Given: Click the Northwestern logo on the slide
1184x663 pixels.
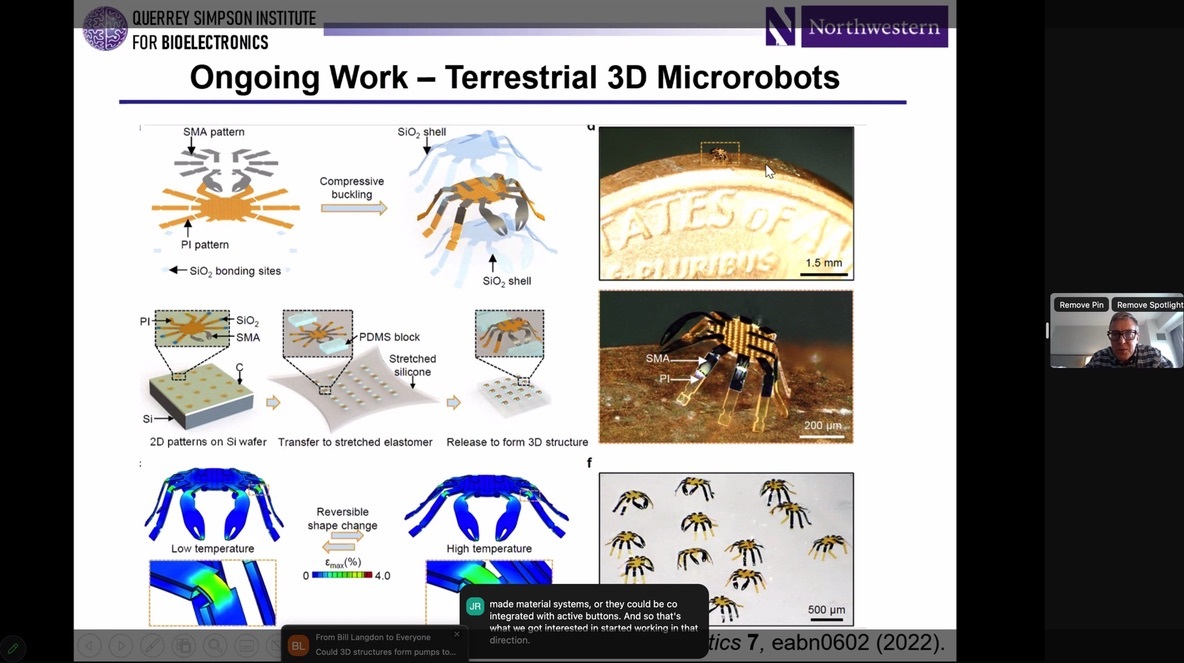Looking at the screenshot, I should click(856, 27).
